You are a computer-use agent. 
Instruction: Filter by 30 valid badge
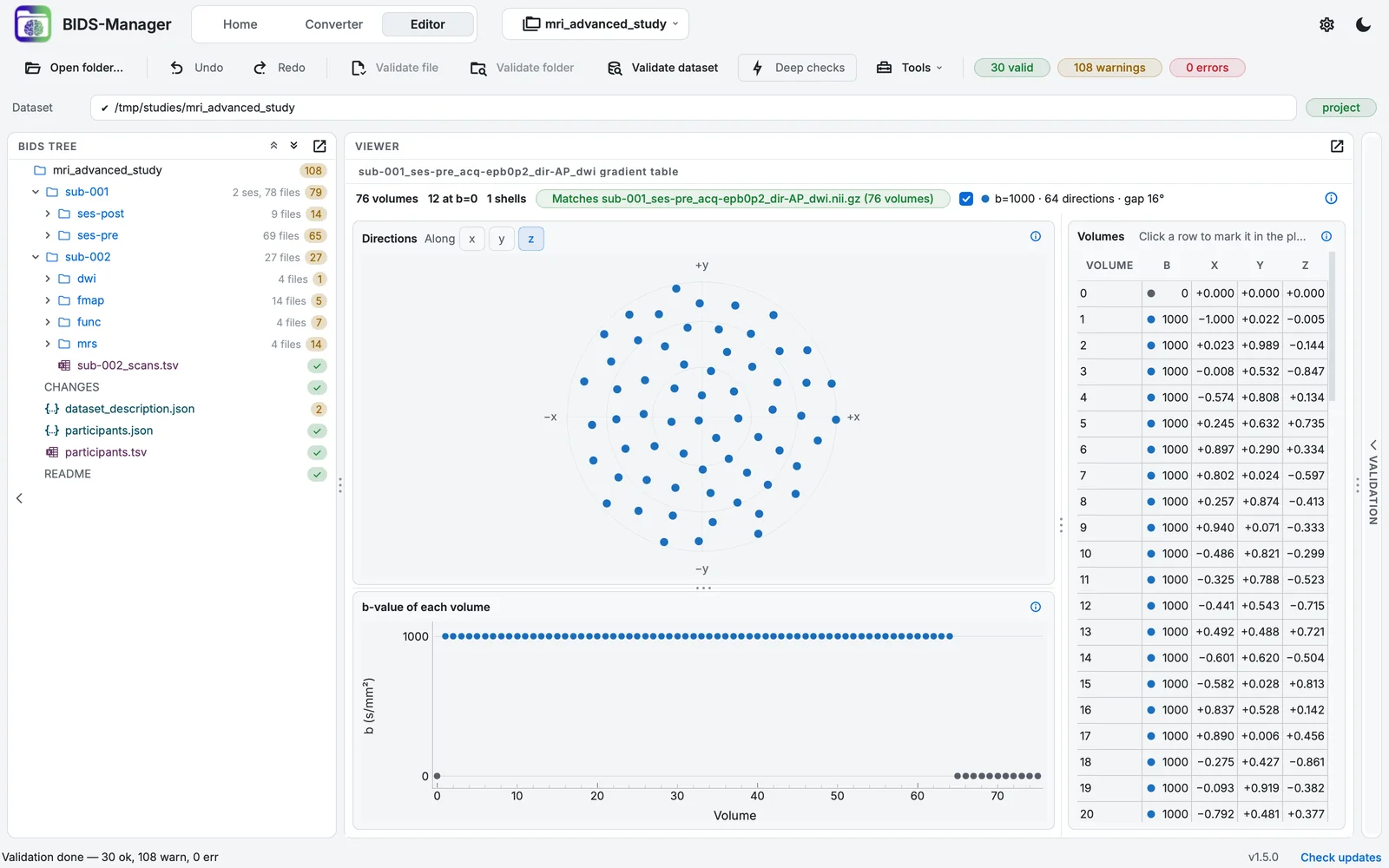pos(1012,68)
